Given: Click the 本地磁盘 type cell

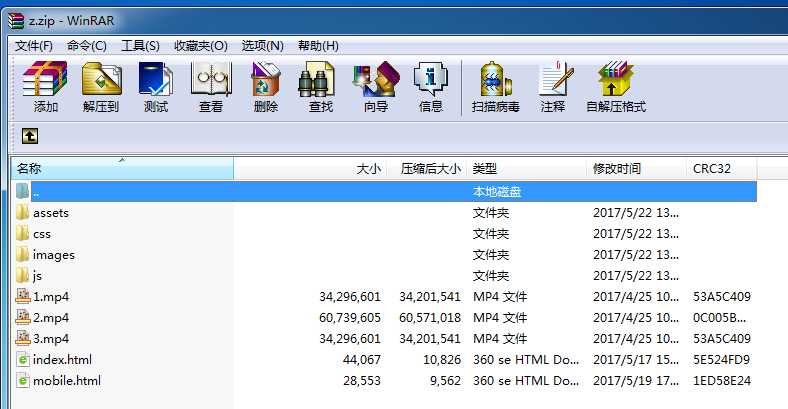Looking at the screenshot, I should (x=497, y=192).
